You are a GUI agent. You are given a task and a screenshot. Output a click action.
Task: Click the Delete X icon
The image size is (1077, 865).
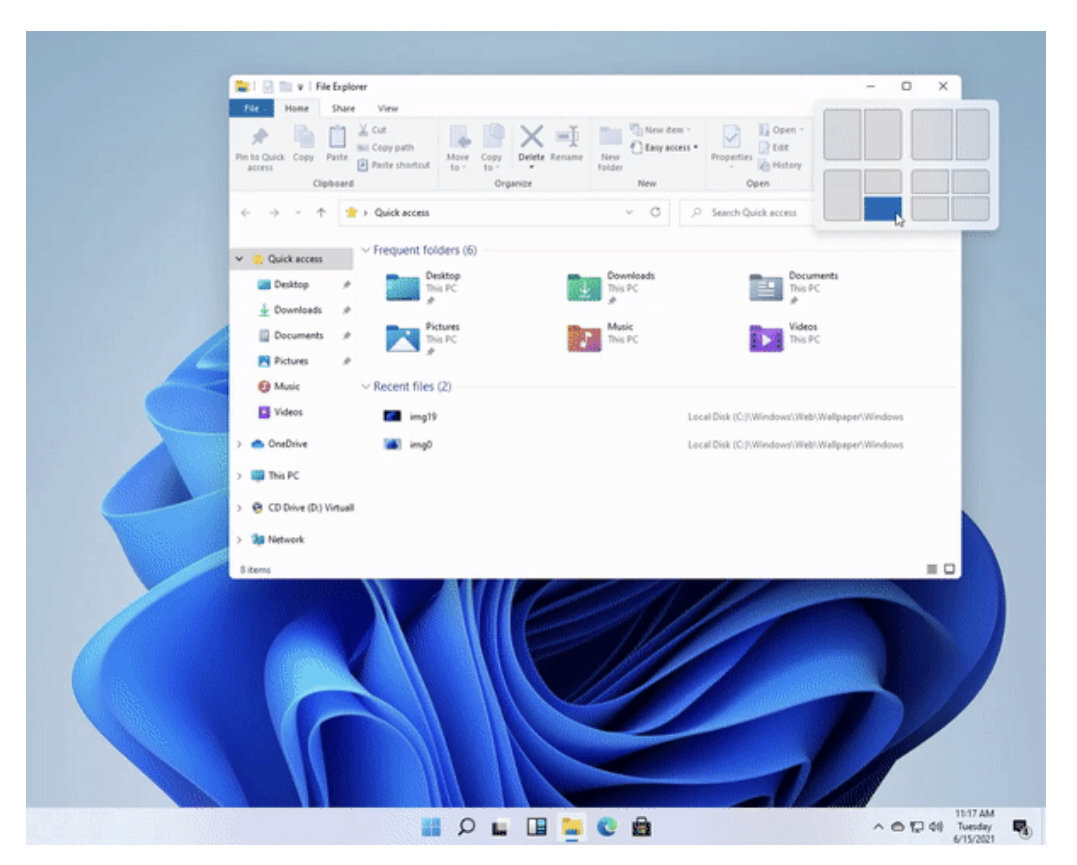[531, 136]
